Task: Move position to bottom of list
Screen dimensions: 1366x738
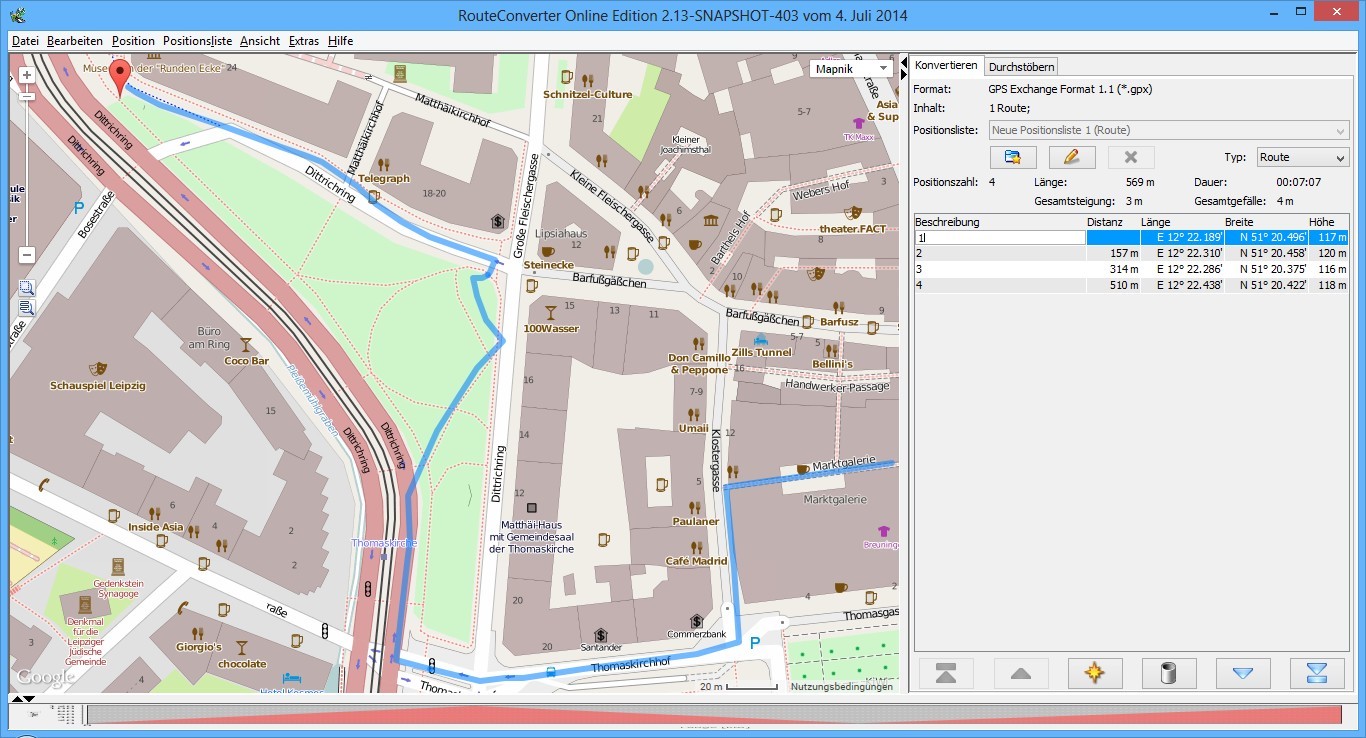Action: coord(1316,673)
